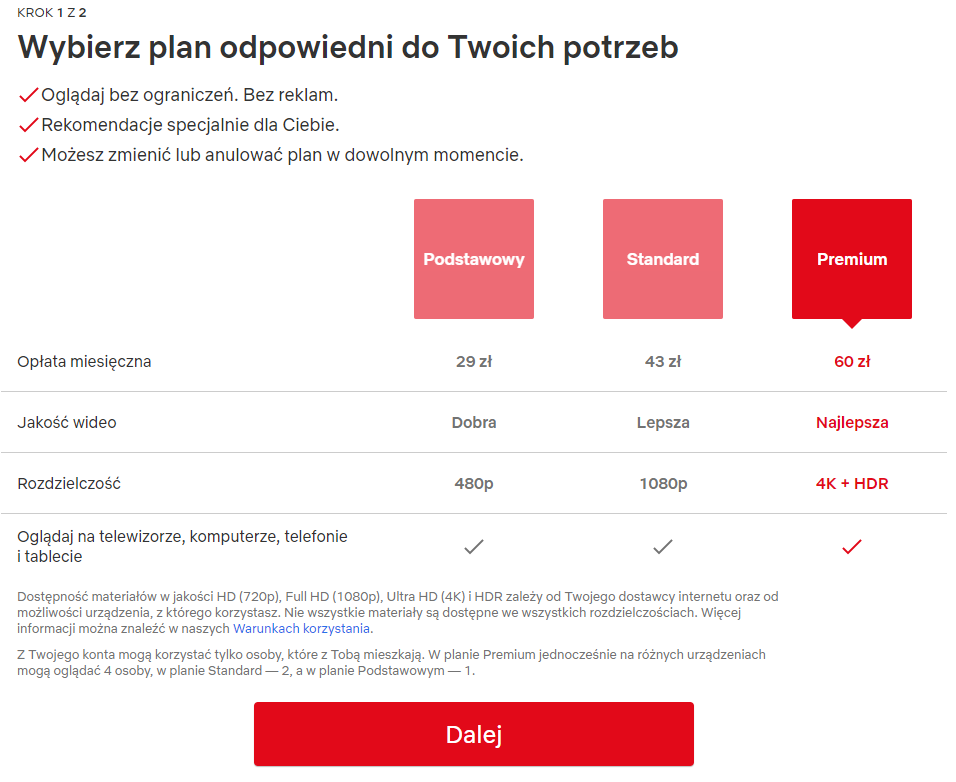The width and height of the screenshot is (956, 782).
Task: Click the 'Opłata miesięczna' row label
Action: pyautogui.click(x=84, y=361)
